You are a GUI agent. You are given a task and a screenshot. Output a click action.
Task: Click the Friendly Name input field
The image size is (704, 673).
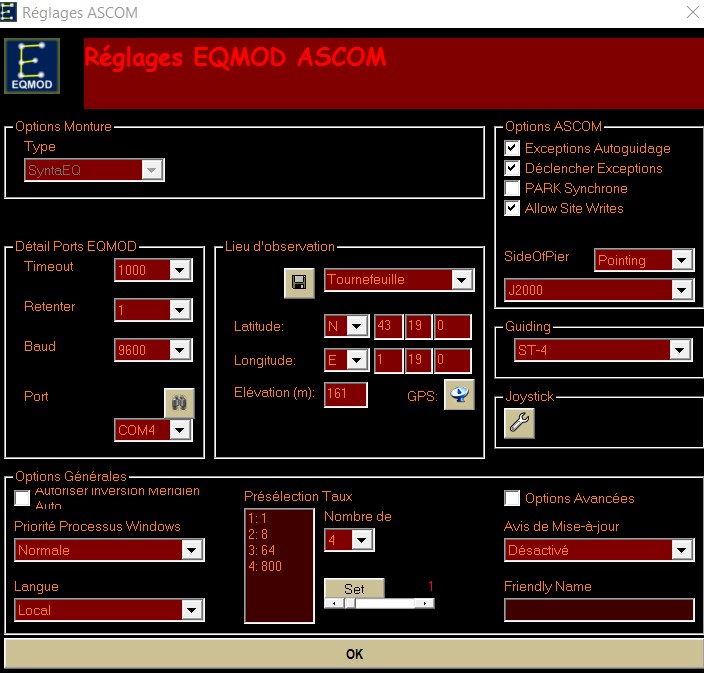click(599, 610)
